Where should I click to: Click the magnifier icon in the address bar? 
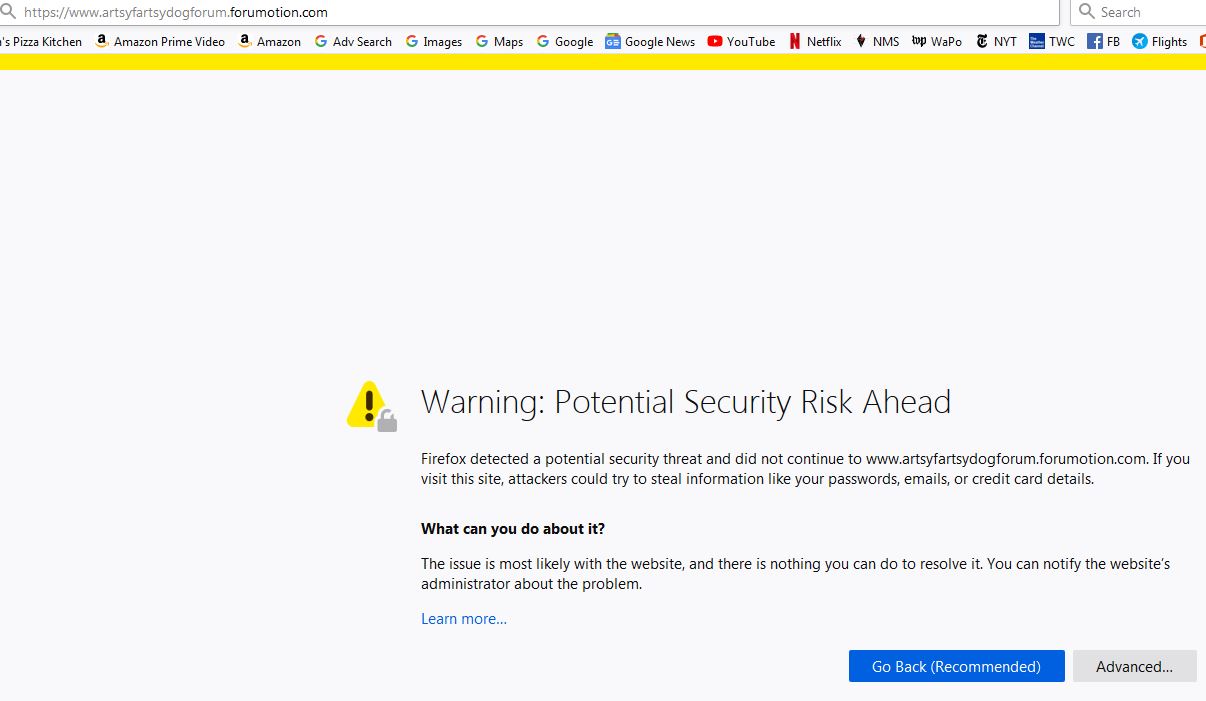point(9,12)
